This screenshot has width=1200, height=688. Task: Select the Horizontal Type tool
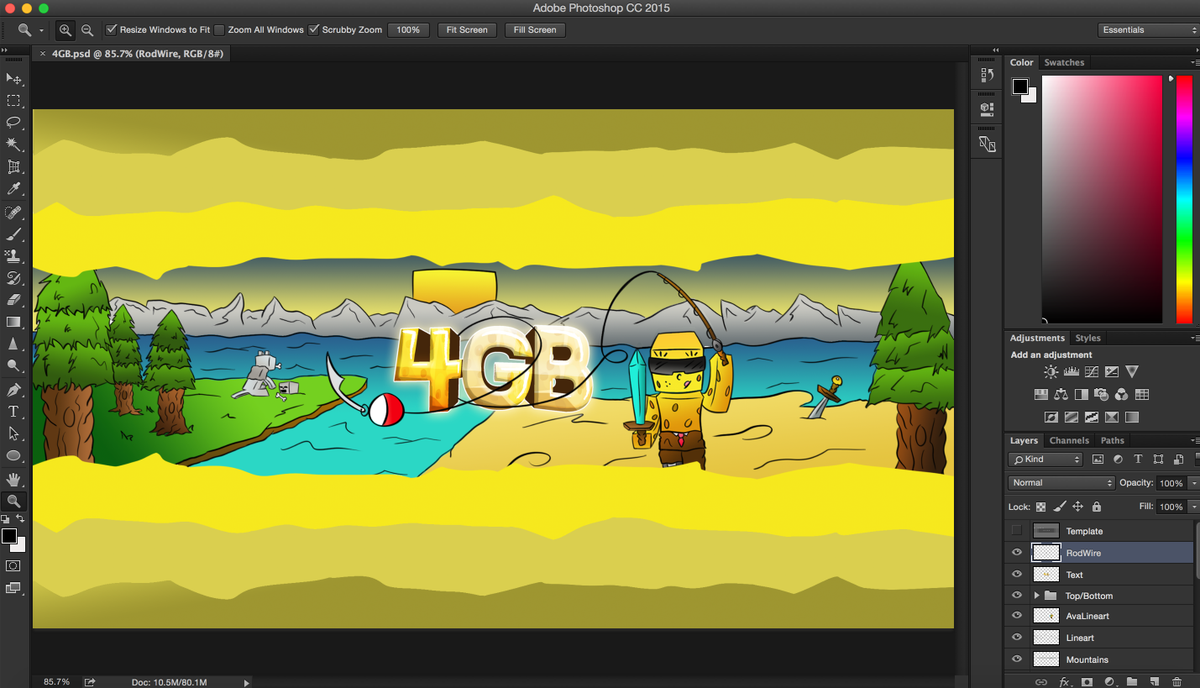click(14, 411)
